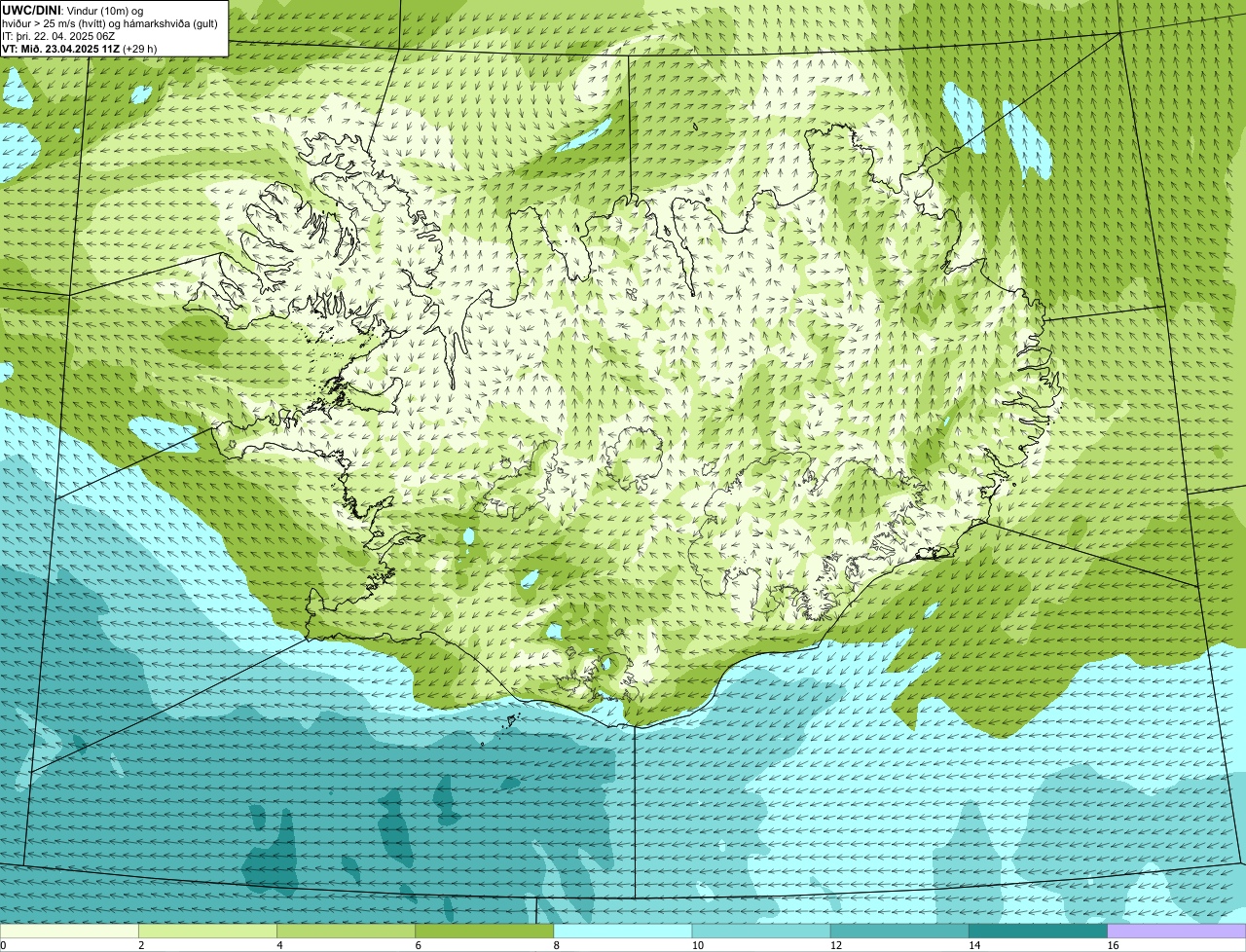Click the scale label "4"
Image resolution: width=1246 pixels, height=952 pixels.
[279, 945]
